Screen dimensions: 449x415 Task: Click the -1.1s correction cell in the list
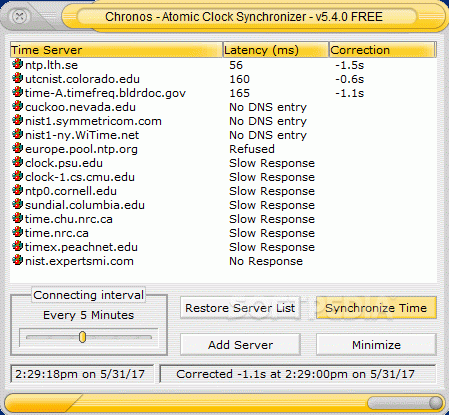(350, 93)
